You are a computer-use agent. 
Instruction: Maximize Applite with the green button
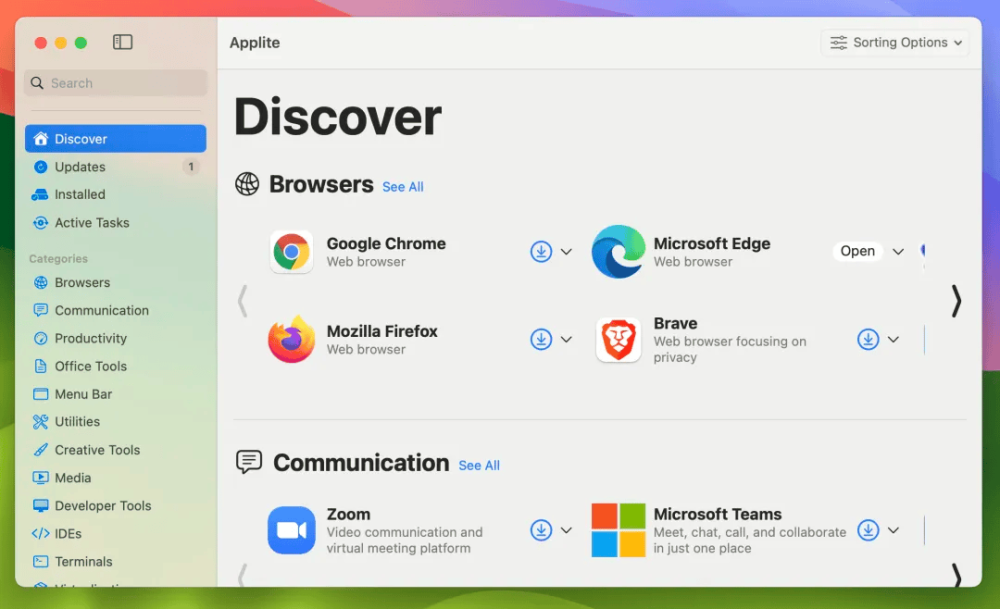point(80,43)
